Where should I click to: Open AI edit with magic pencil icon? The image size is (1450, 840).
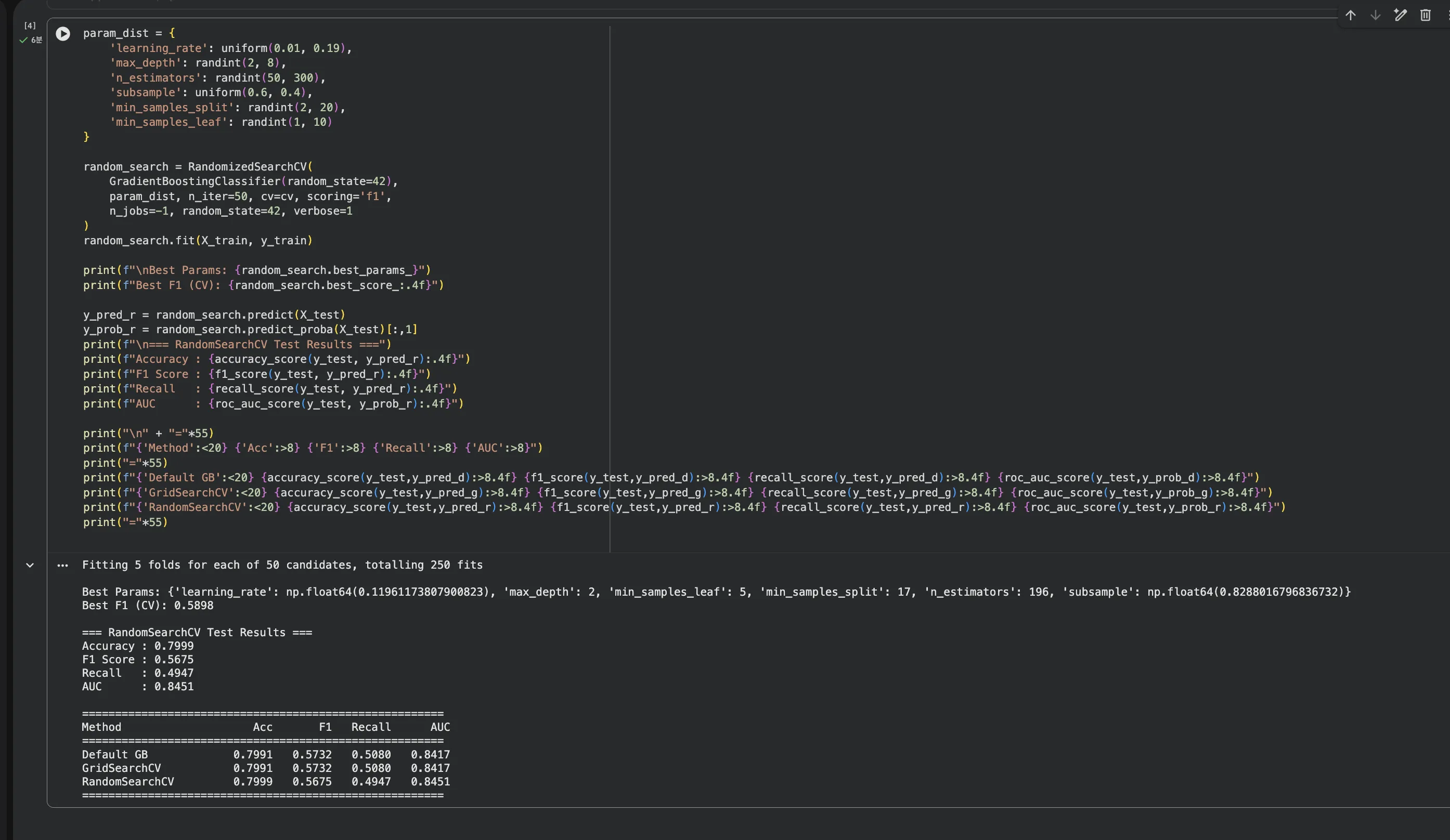[1400, 15]
